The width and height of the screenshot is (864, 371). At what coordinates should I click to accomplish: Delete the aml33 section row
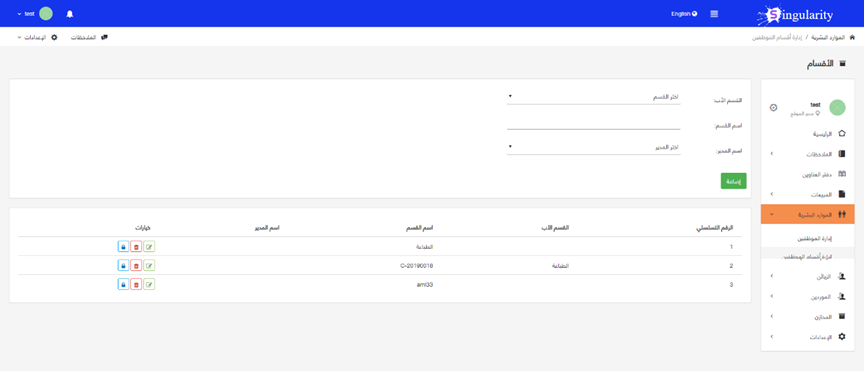pos(136,284)
